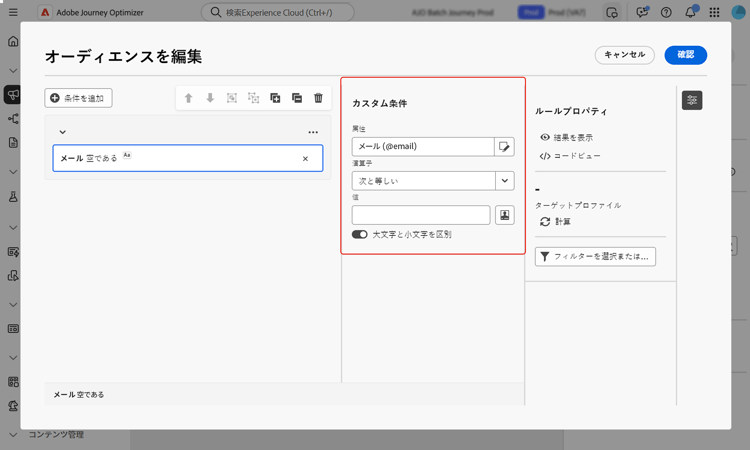The width and height of the screenshot is (750, 450).
Task: Click the group selection toolbar icon
Action: tap(232, 98)
